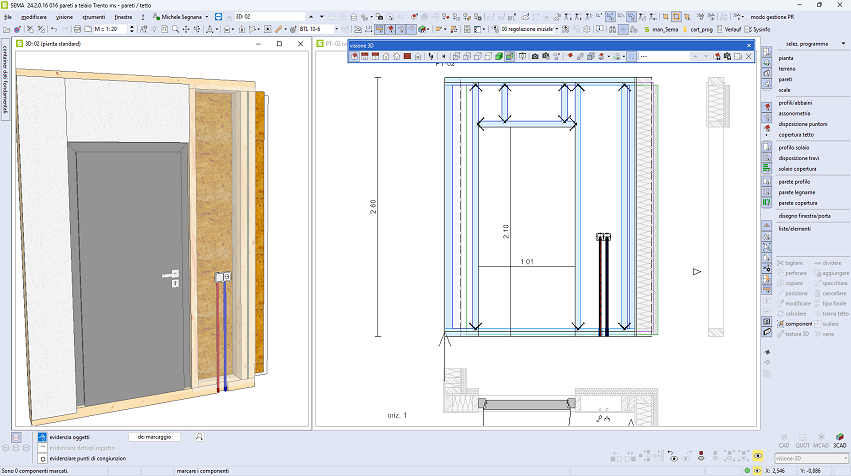
Task: Toggle the yellow eye in status bar
Action: click(x=759, y=469)
